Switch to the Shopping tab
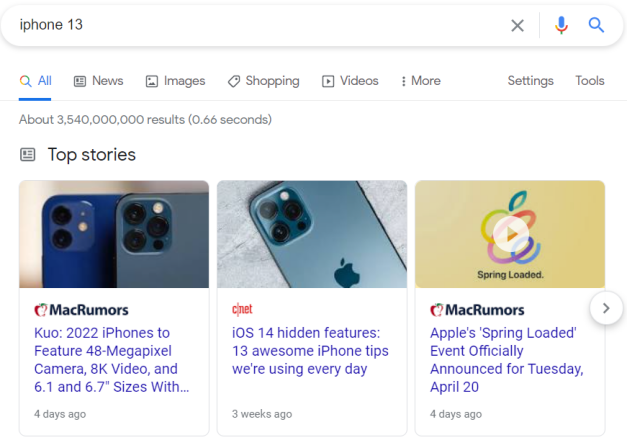Screen dimensions: 627x440 [x=264, y=81]
